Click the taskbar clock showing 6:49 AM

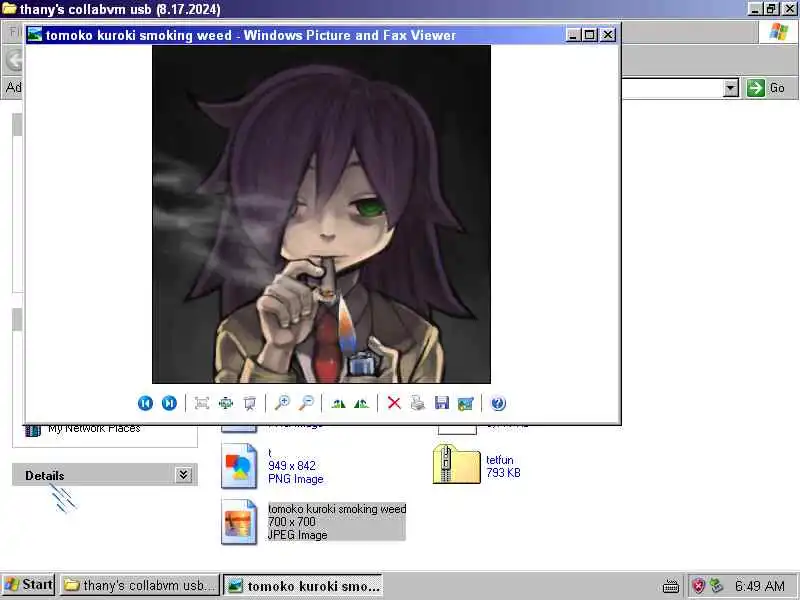click(x=760, y=586)
